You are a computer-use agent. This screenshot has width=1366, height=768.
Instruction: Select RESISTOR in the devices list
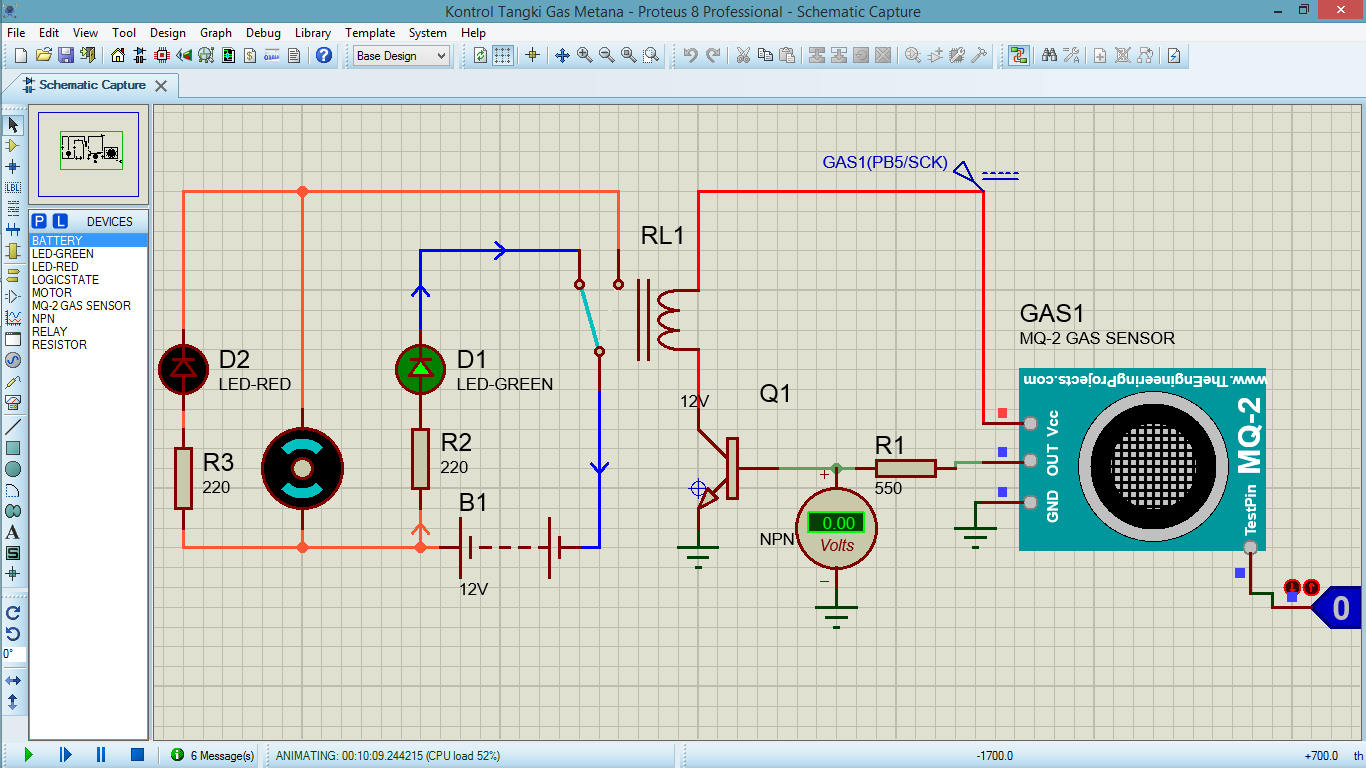(x=89, y=345)
